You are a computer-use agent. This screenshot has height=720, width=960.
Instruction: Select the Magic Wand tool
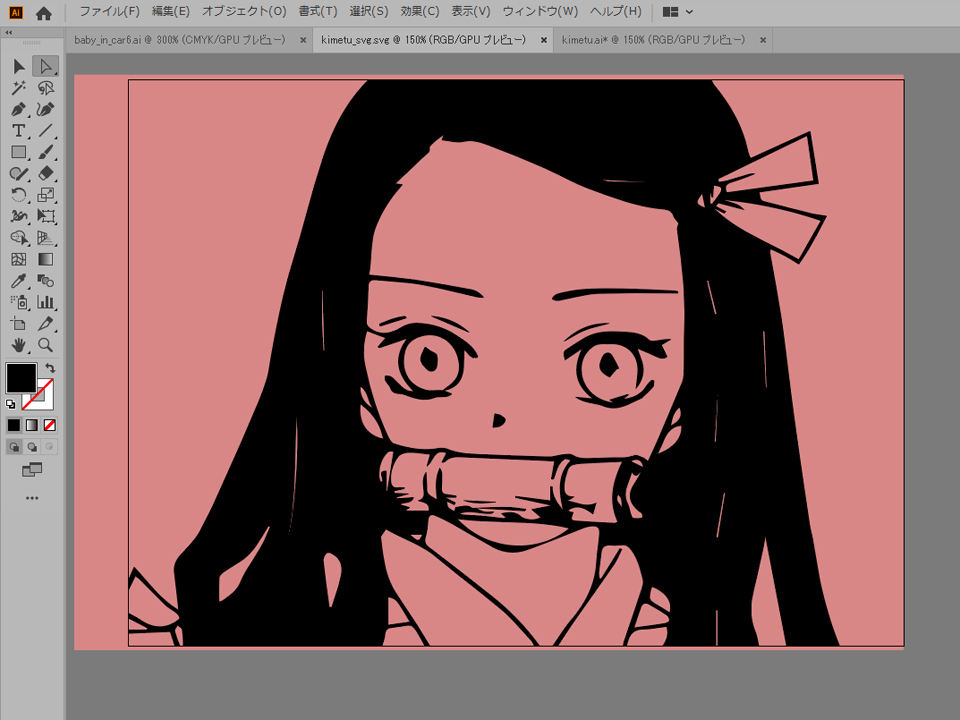(x=19, y=88)
